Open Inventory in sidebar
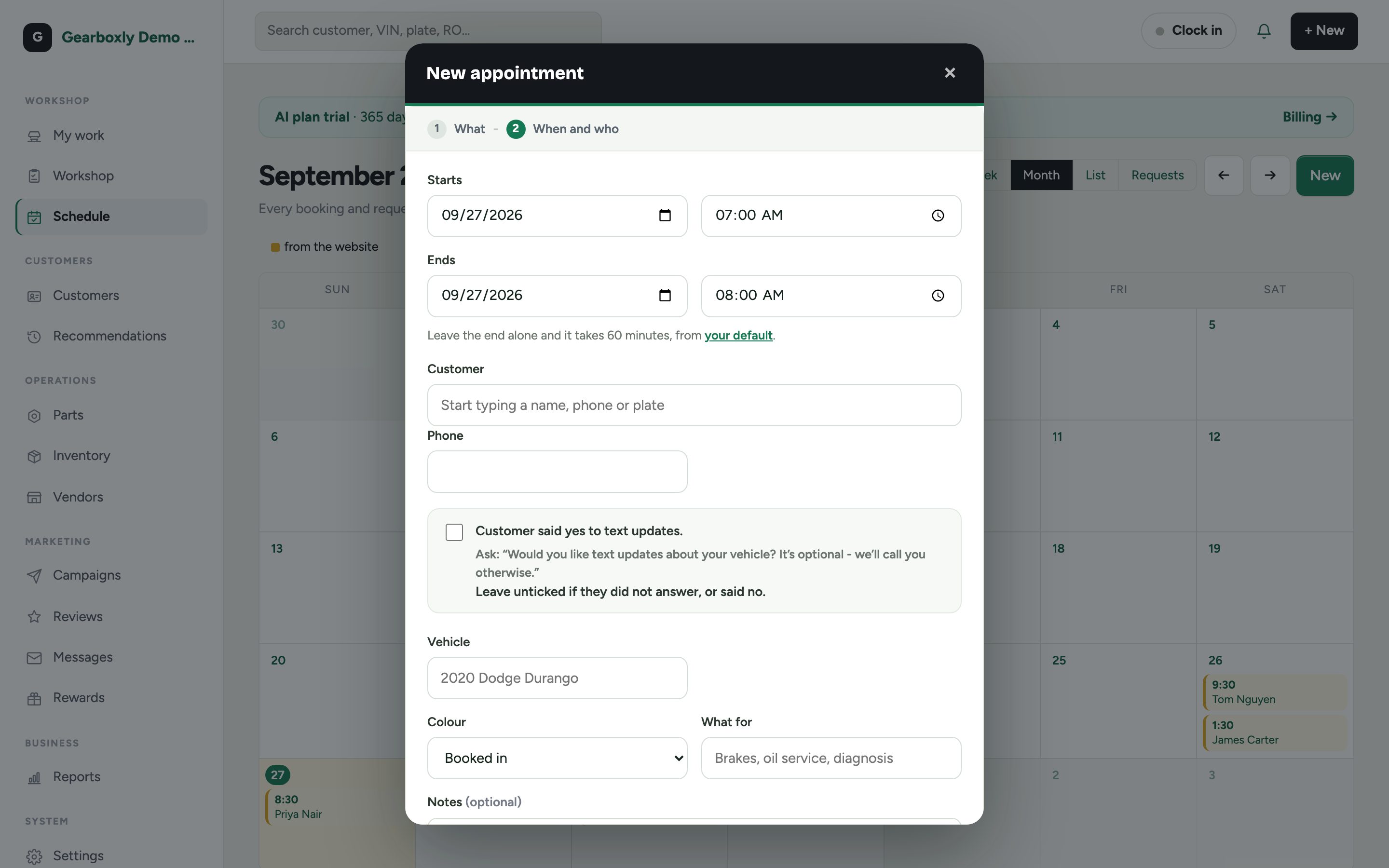Viewport: 1389px width, 868px height. pyautogui.click(x=111, y=456)
